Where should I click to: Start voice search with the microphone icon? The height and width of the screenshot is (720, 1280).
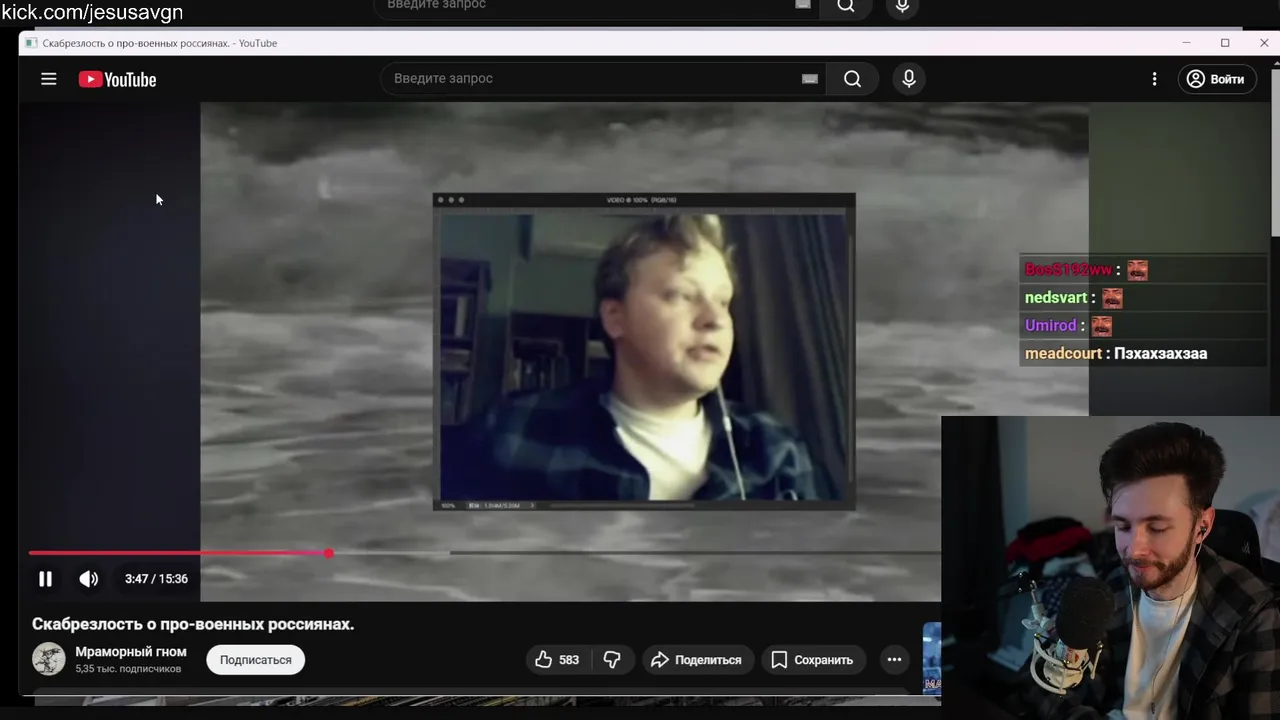[909, 79]
